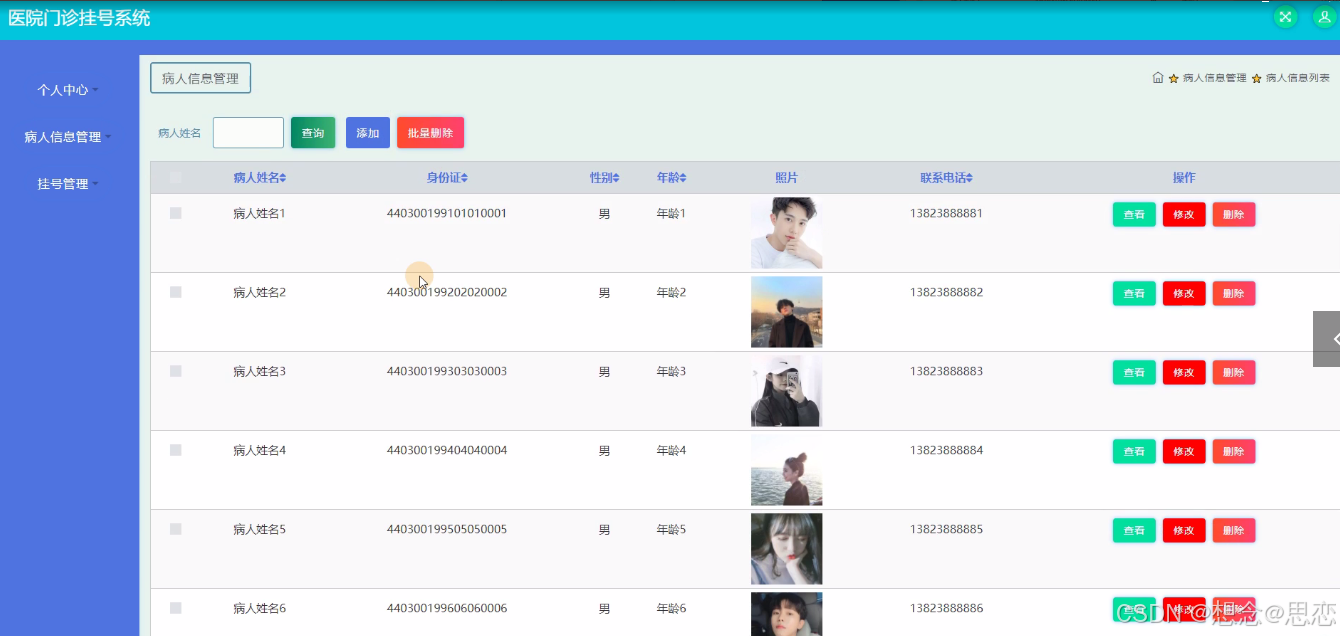Click the 添加 button

coord(368,133)
